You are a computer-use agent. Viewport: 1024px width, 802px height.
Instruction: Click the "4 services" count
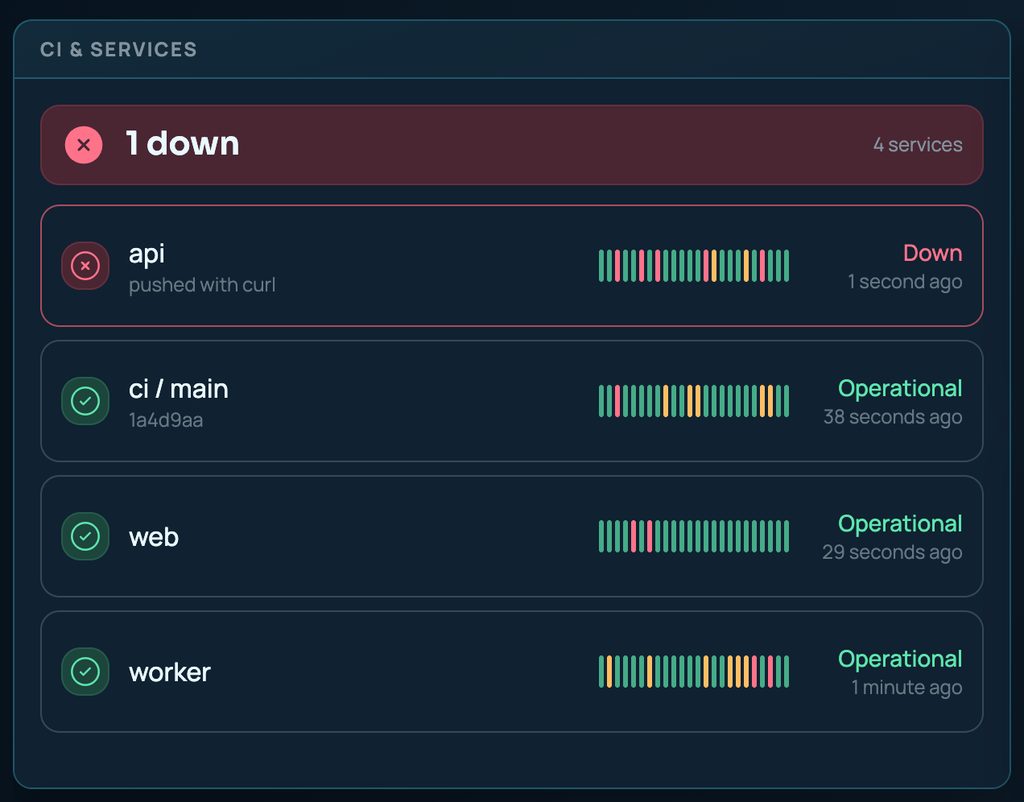918,144
